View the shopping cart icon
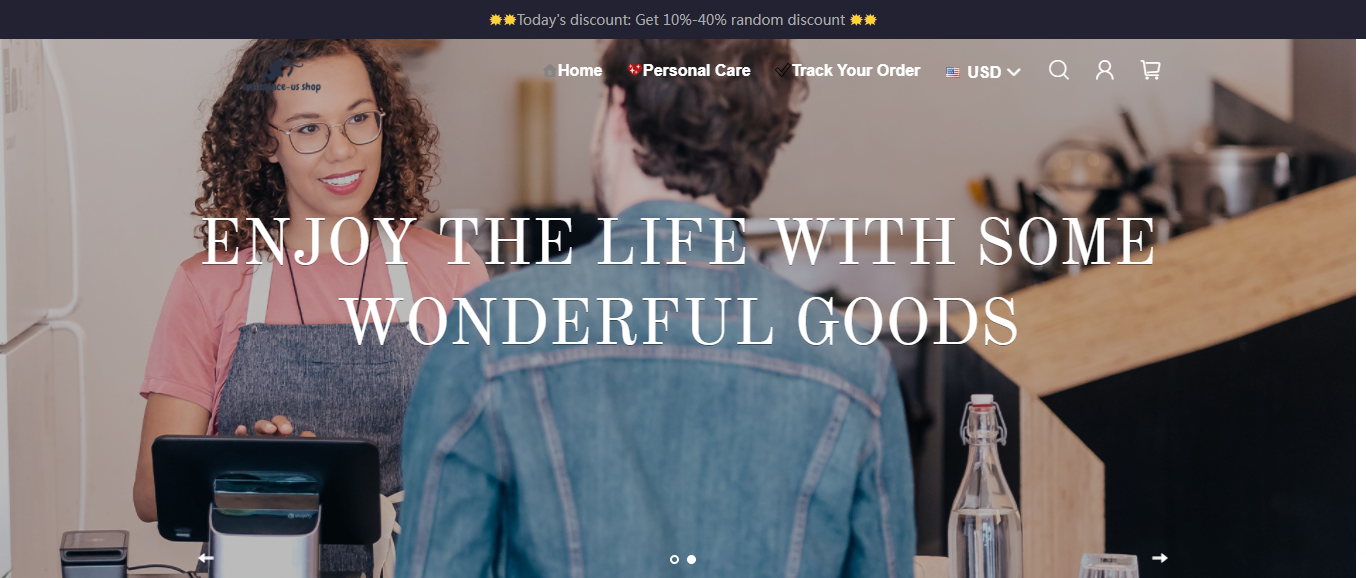 point(1151,70)
